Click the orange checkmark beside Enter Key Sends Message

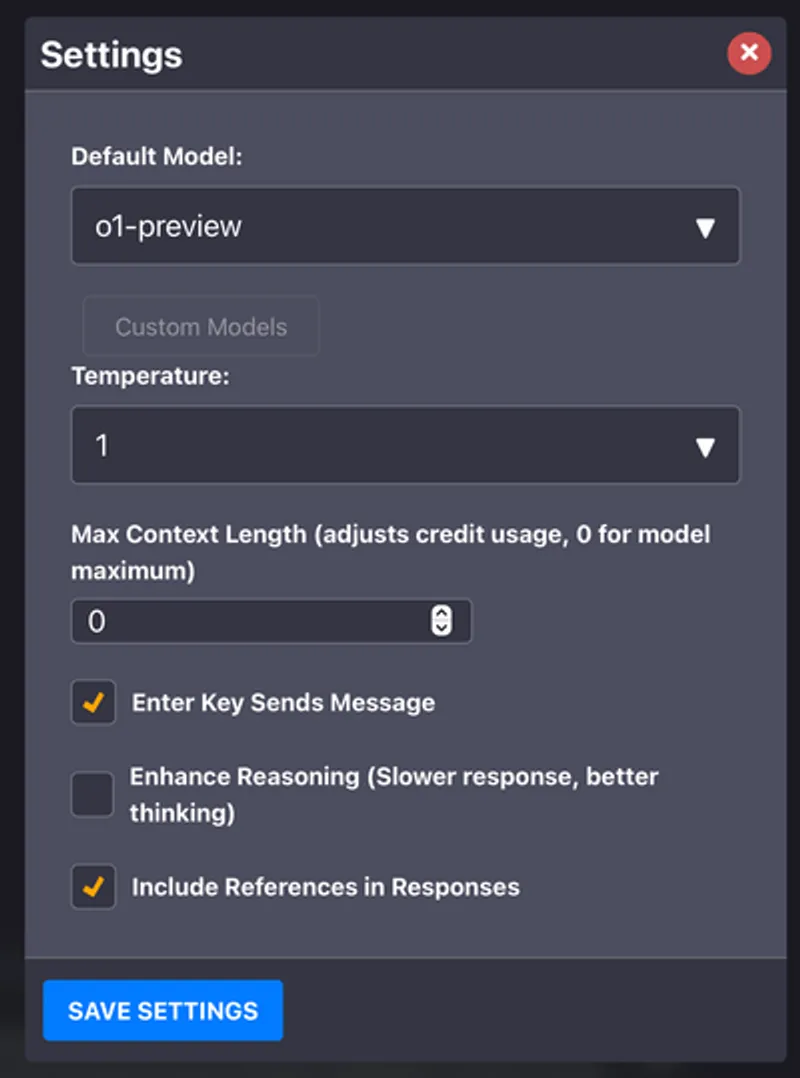tap(92, 703)
